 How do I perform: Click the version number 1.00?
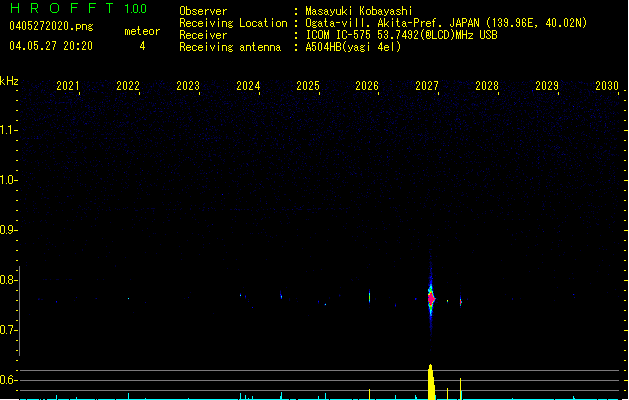pyautogui.click(x=134, y=9)
